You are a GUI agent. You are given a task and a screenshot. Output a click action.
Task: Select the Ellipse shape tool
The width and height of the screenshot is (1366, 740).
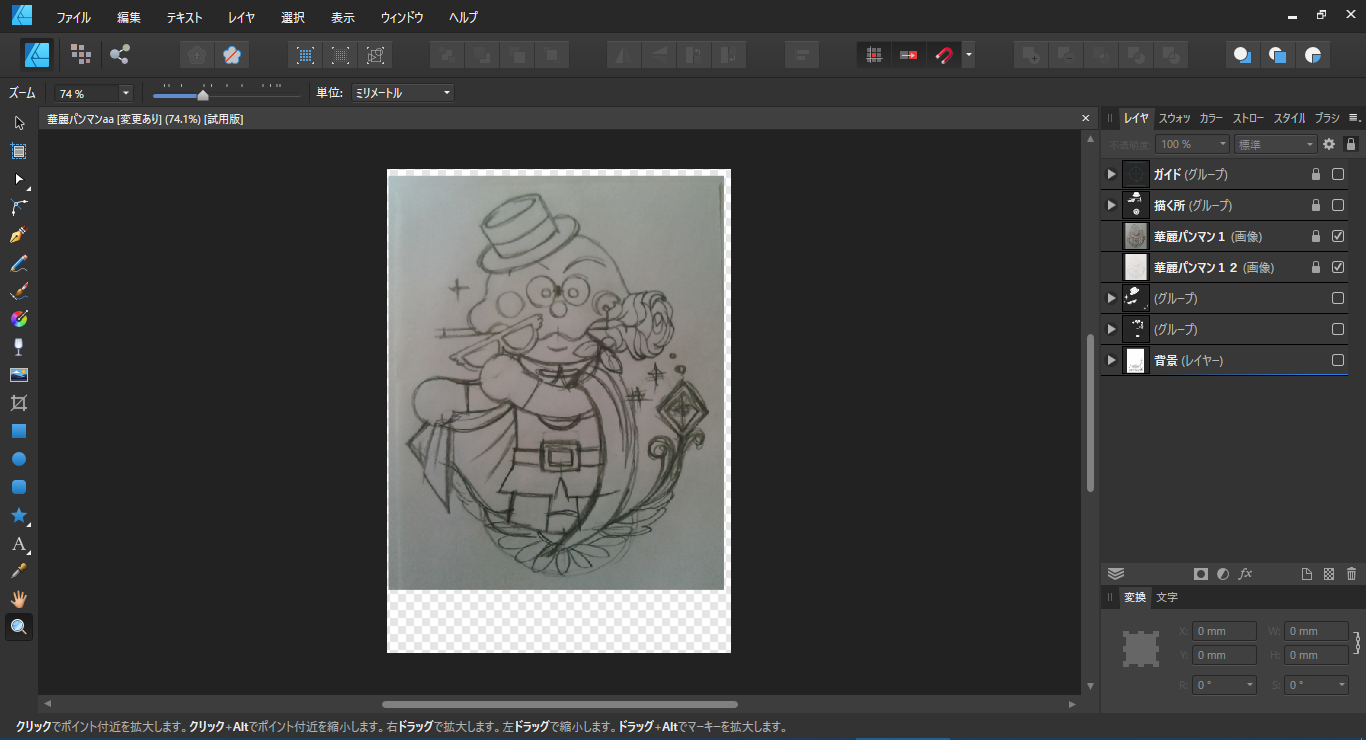click(18, 459)
